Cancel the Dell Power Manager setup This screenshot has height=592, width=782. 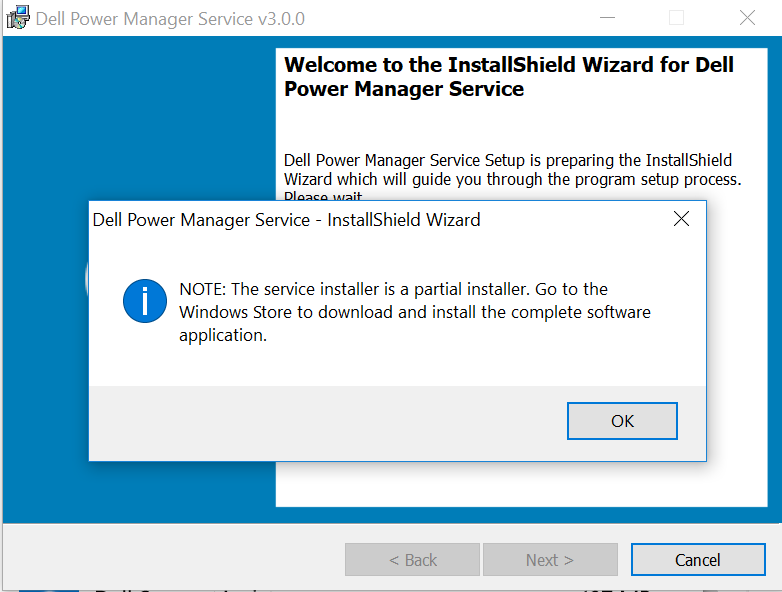698,560
